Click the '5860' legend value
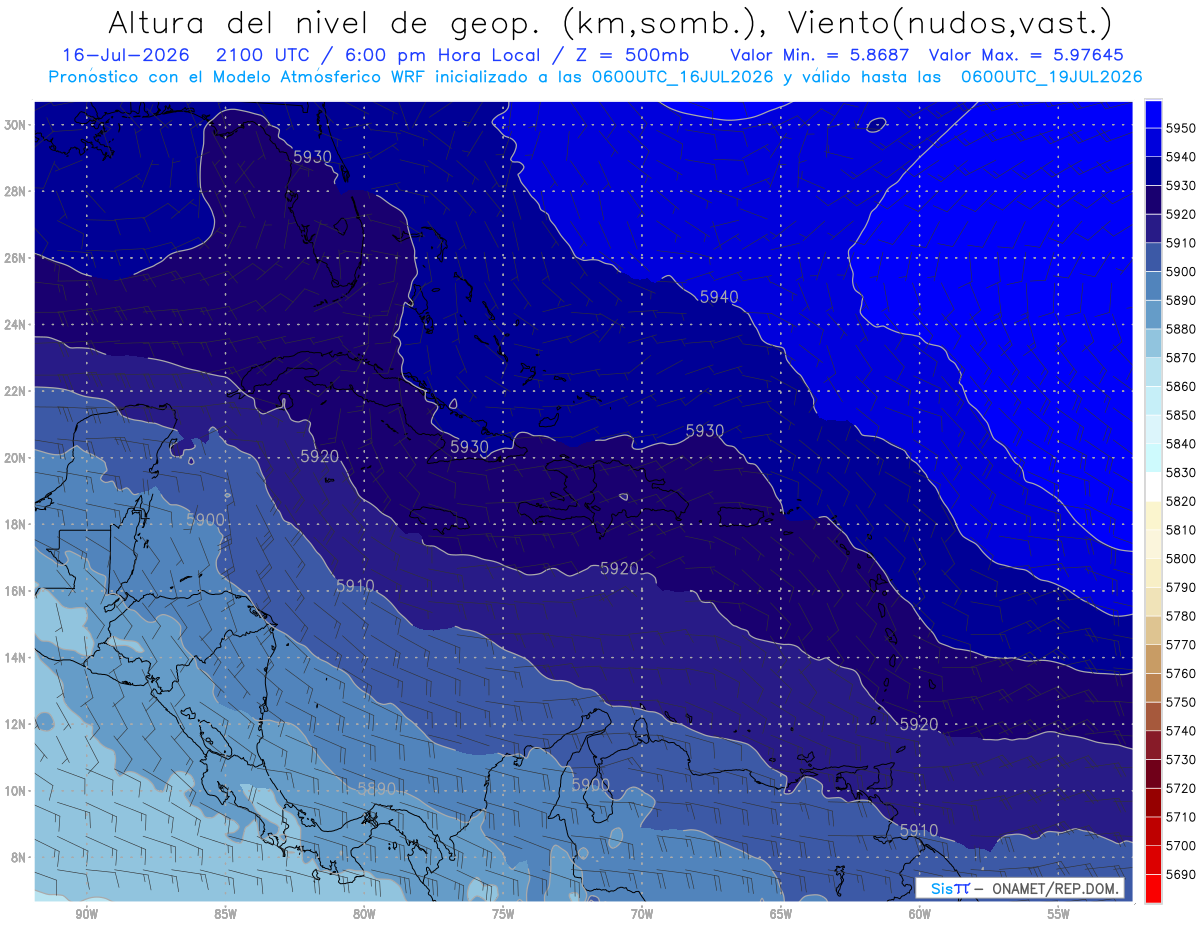This screenshot has width=1200, height=927. 1181,386
